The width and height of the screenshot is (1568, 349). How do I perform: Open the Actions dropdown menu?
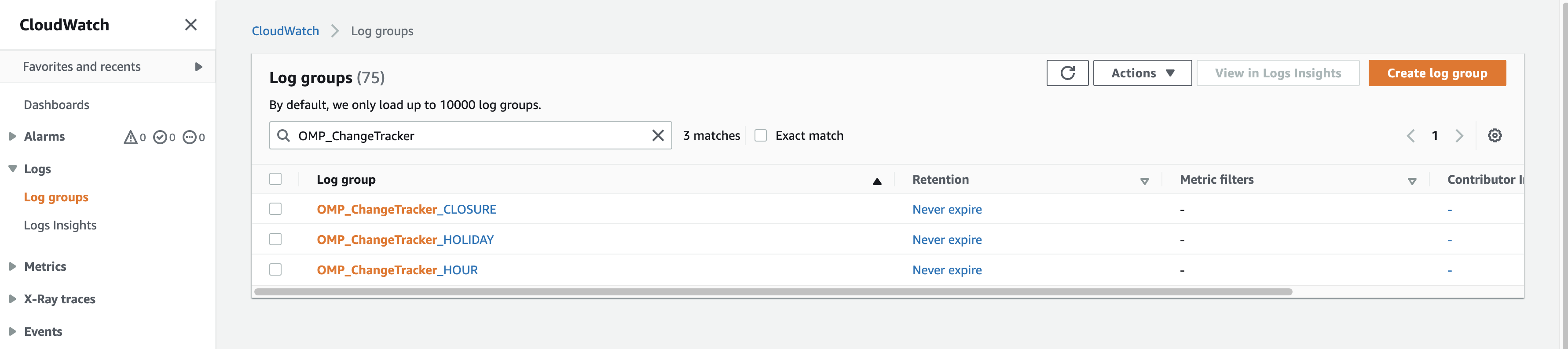pyautogui.click(x=1142, y=73)
